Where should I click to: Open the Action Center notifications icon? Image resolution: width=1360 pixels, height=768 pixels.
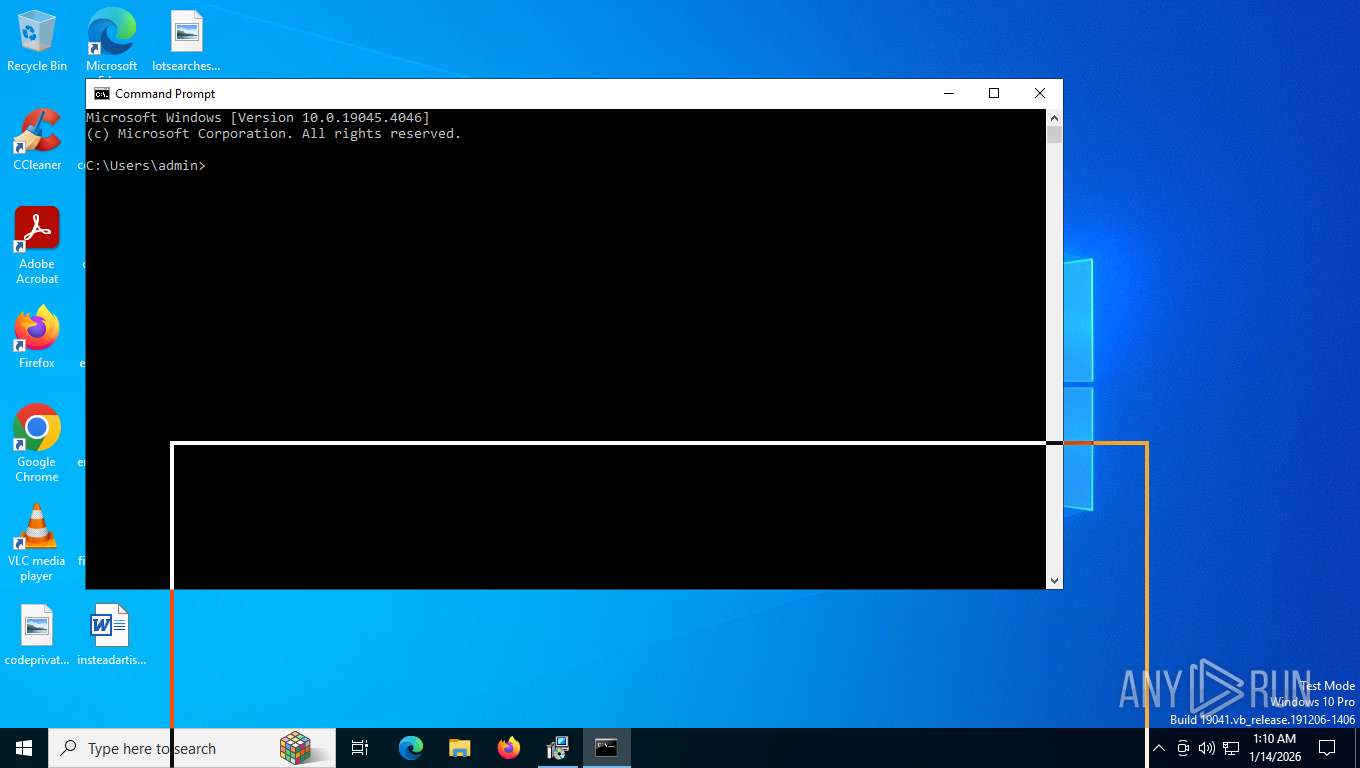[1327, 748]
